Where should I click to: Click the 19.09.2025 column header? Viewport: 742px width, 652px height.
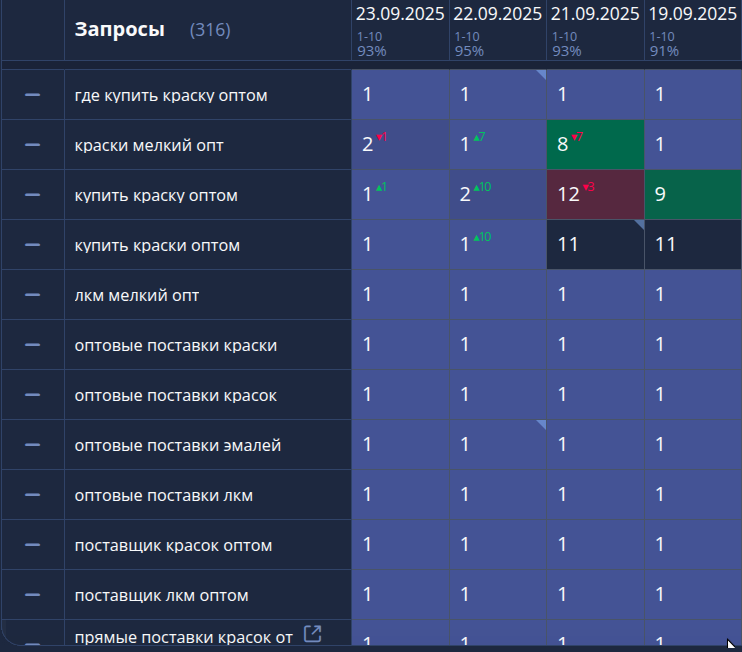[693, 15]
